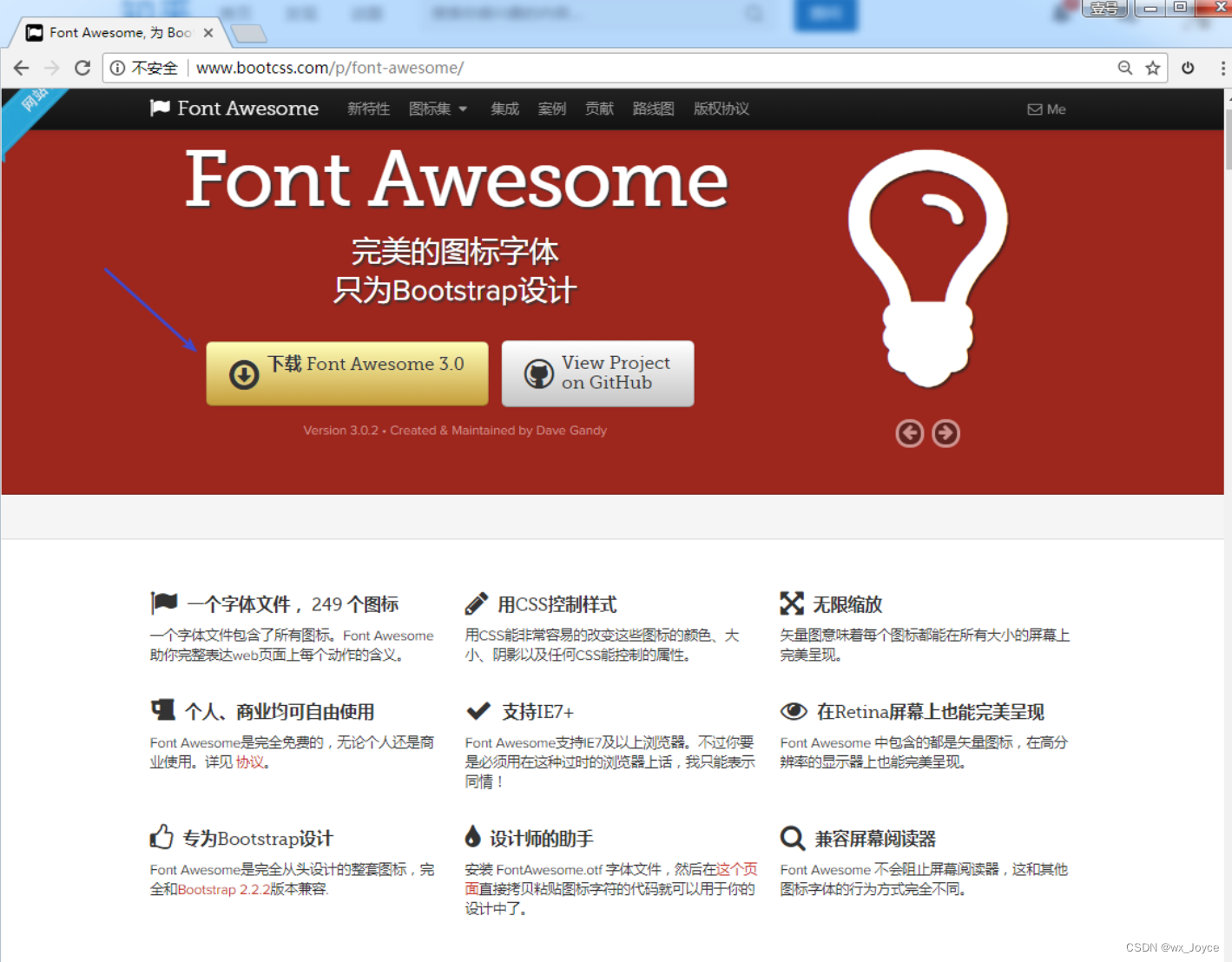The height and width of the screenshot is (962, 1232).
Task: Click the 专为Bootstrap设计 heading
Action: click(x=258, y=839)
